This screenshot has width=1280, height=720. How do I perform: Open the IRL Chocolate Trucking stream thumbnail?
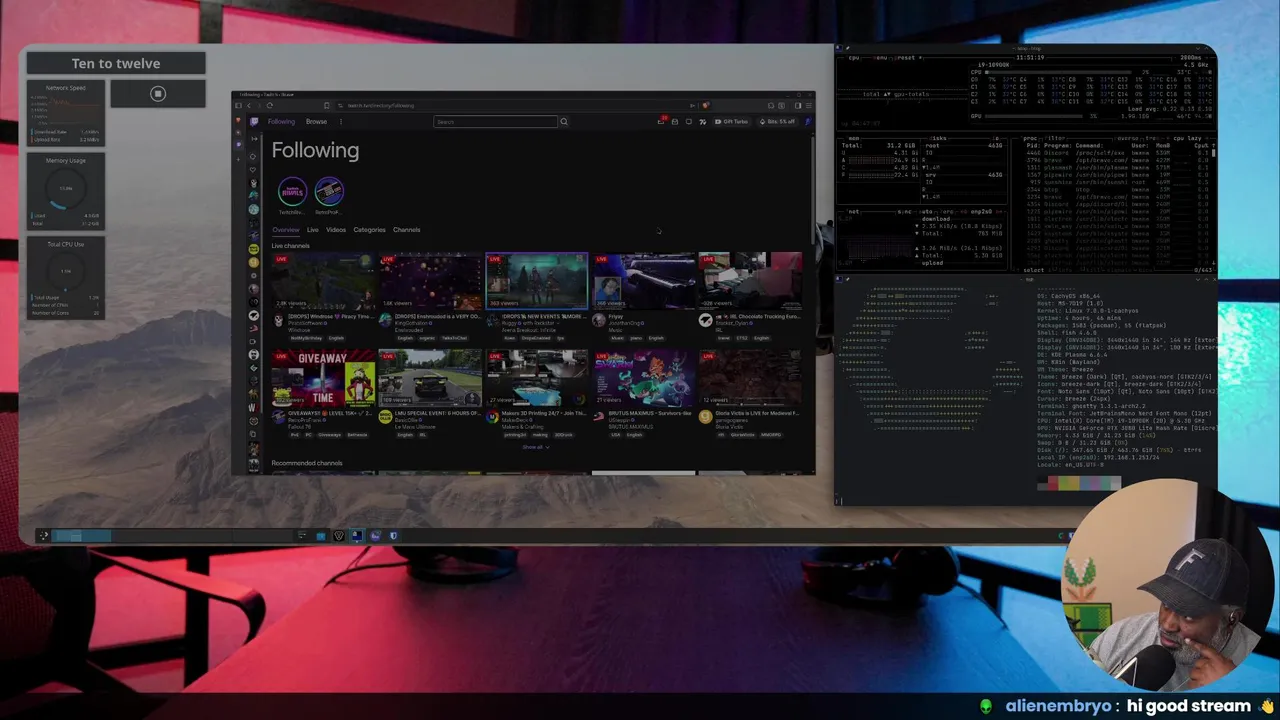(x=750, y=281)
